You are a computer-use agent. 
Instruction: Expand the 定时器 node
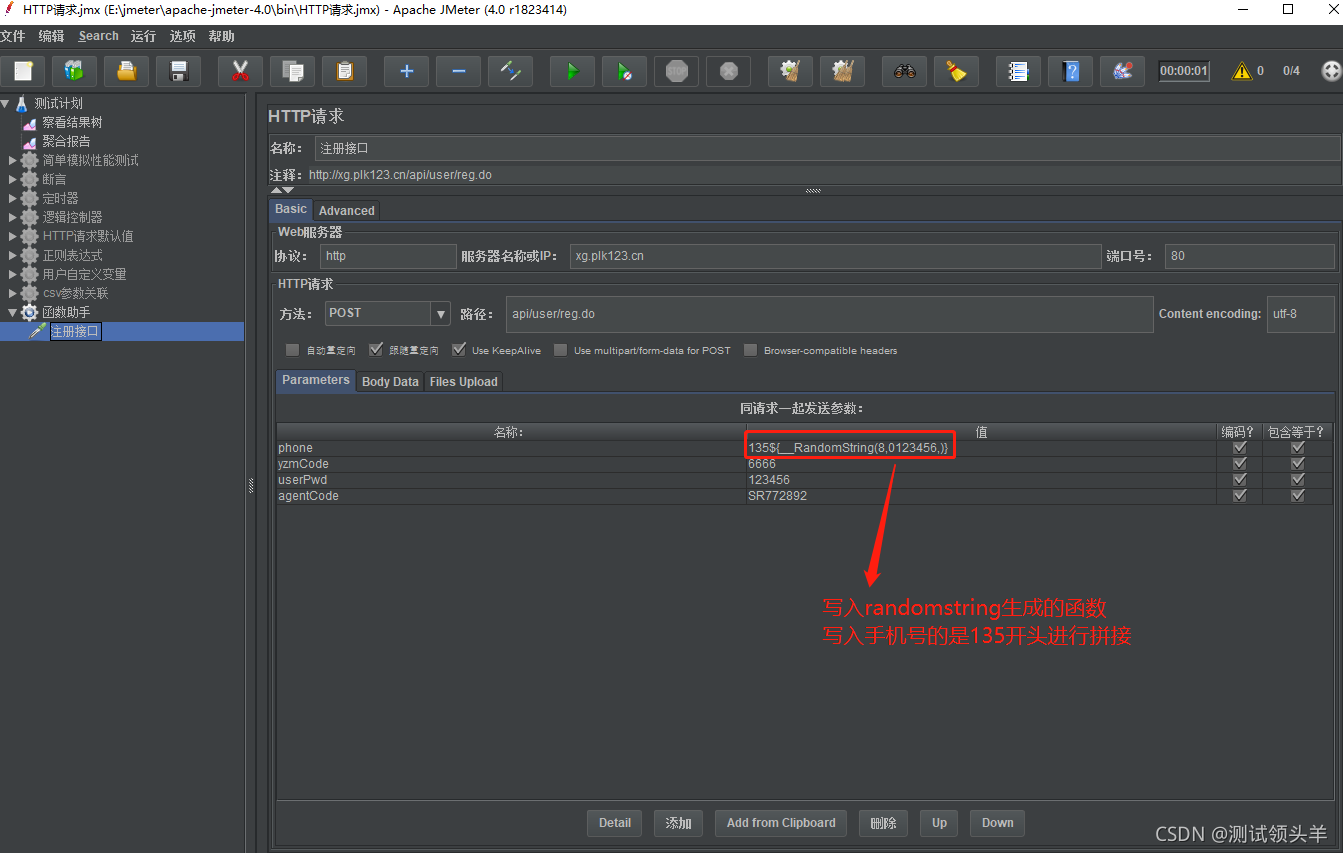pyautogui.click(x=13, y=198)
